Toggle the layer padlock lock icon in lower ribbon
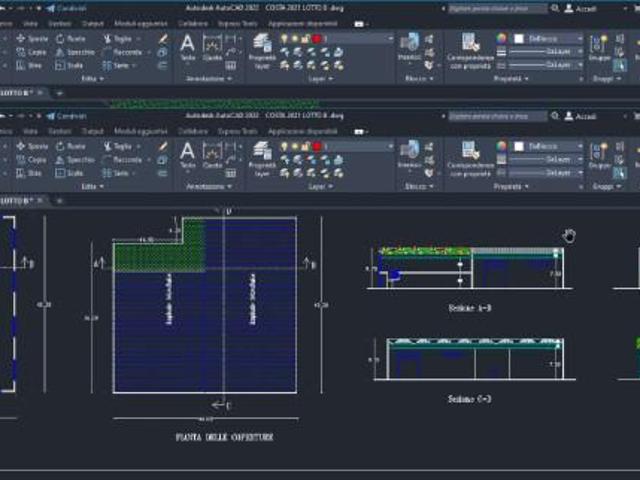The width and height of the screenshot is (640, 480). (306, 146)
